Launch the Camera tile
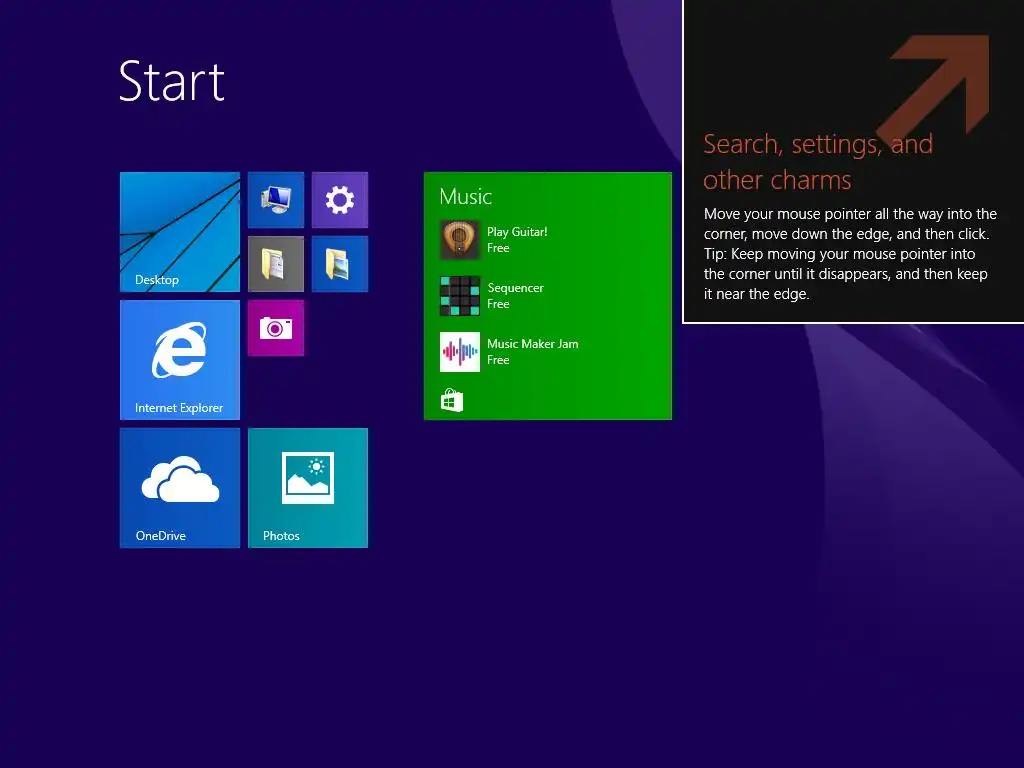This screenshot has width=1024, height=768. (276, 328)
